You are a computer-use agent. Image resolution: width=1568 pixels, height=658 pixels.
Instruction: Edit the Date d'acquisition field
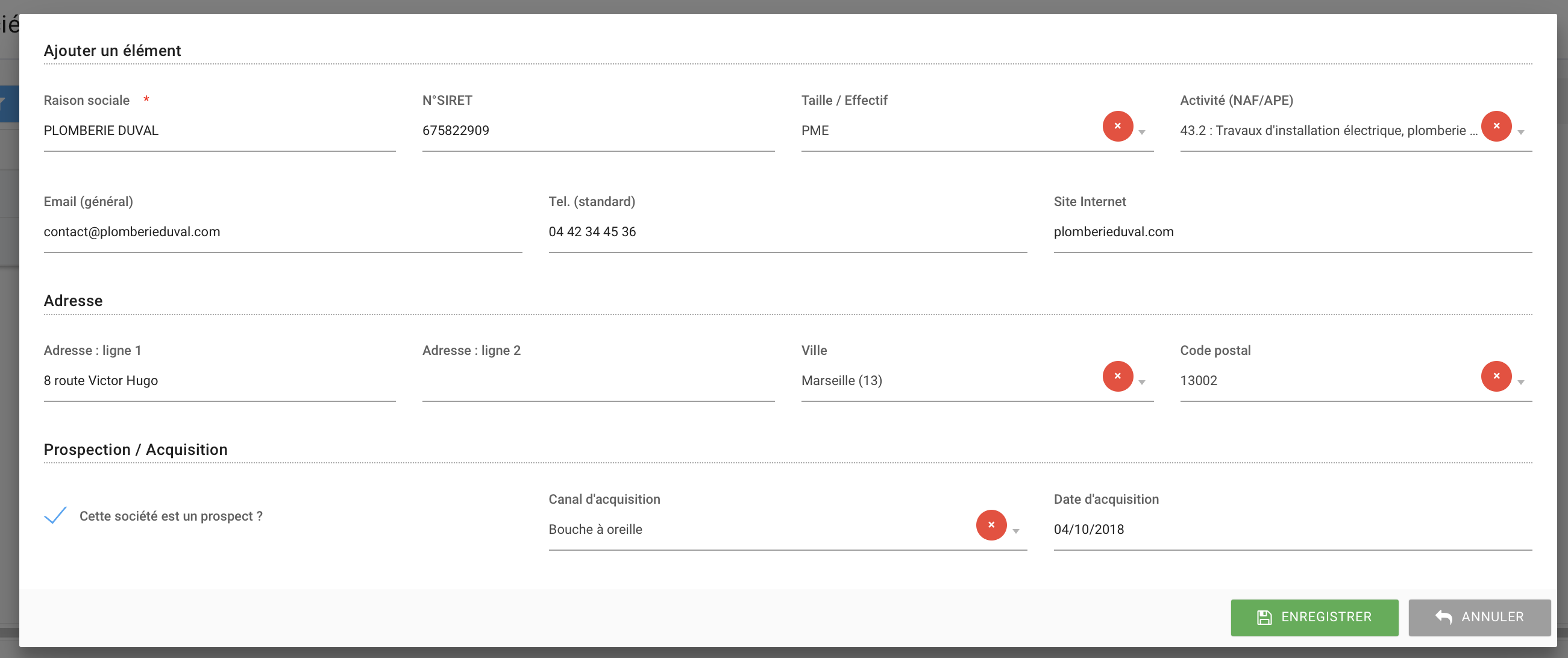(x=1293, y=530)
